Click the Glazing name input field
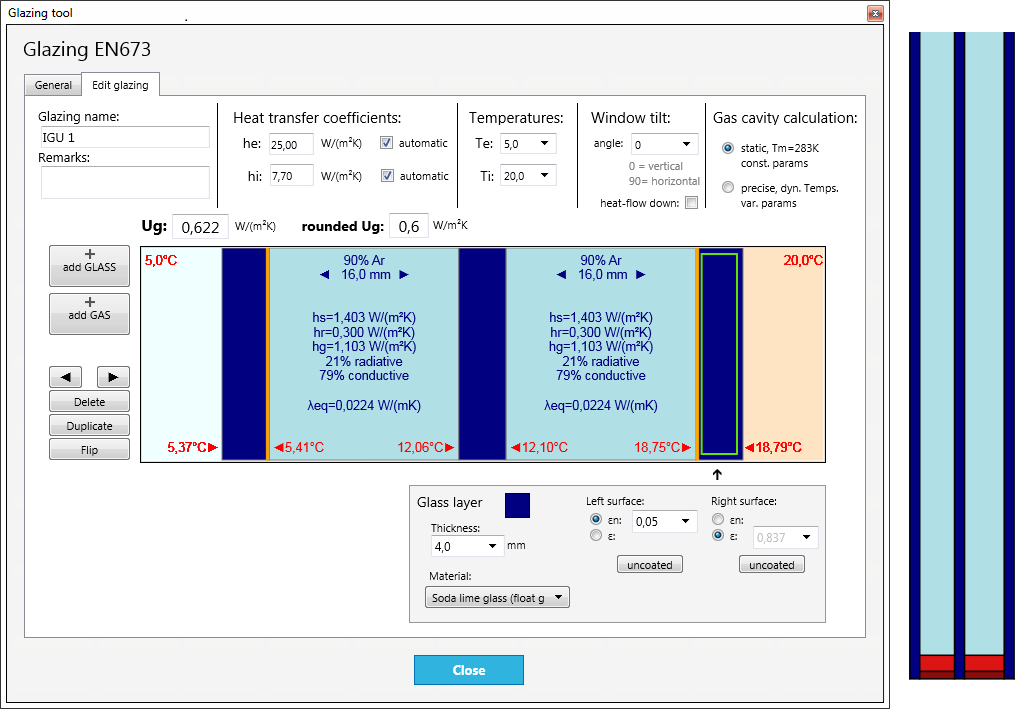 pos(125,137)
